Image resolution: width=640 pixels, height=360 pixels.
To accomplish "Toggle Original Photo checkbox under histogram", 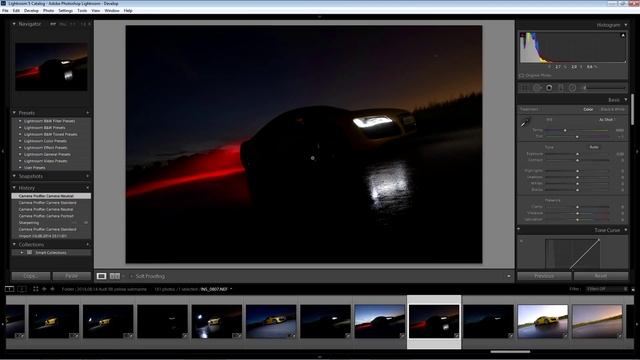I will point(522,76).
